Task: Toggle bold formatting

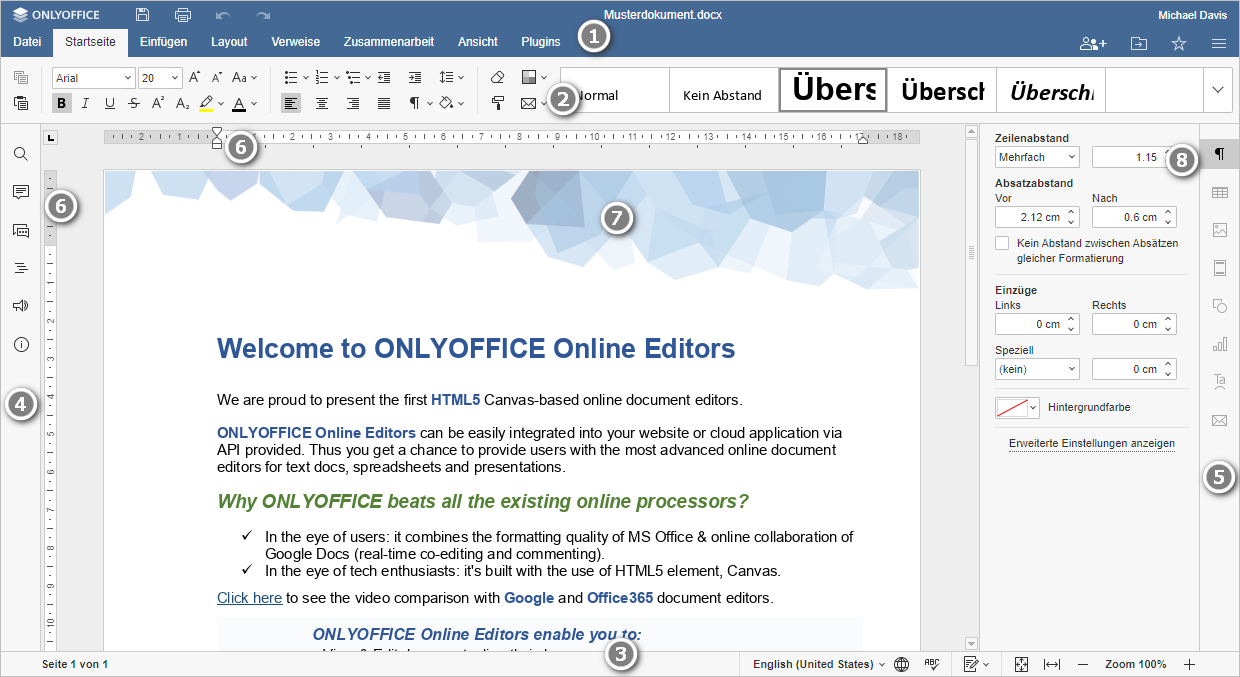Action: 61,103
